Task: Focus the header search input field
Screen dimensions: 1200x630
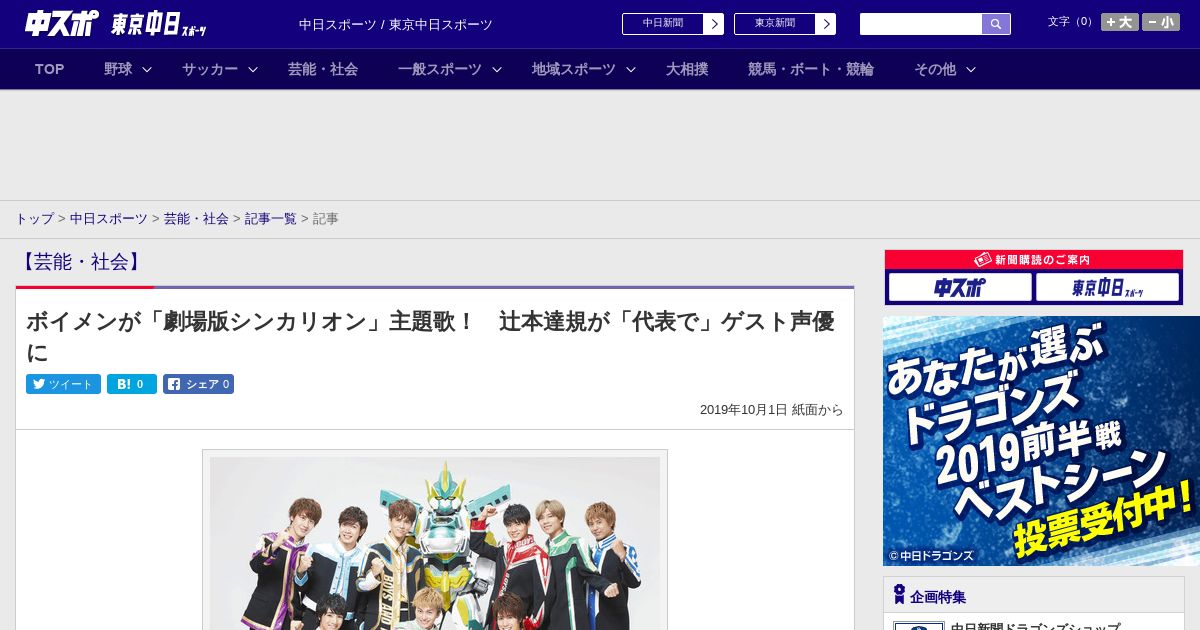Action: coord(921,24)
